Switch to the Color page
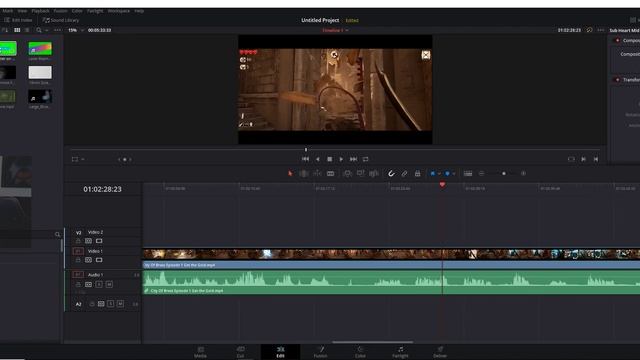 tap(360, 352)
